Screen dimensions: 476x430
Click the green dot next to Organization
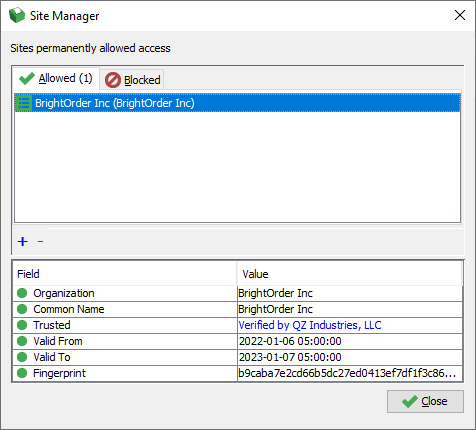click(22, 293)
